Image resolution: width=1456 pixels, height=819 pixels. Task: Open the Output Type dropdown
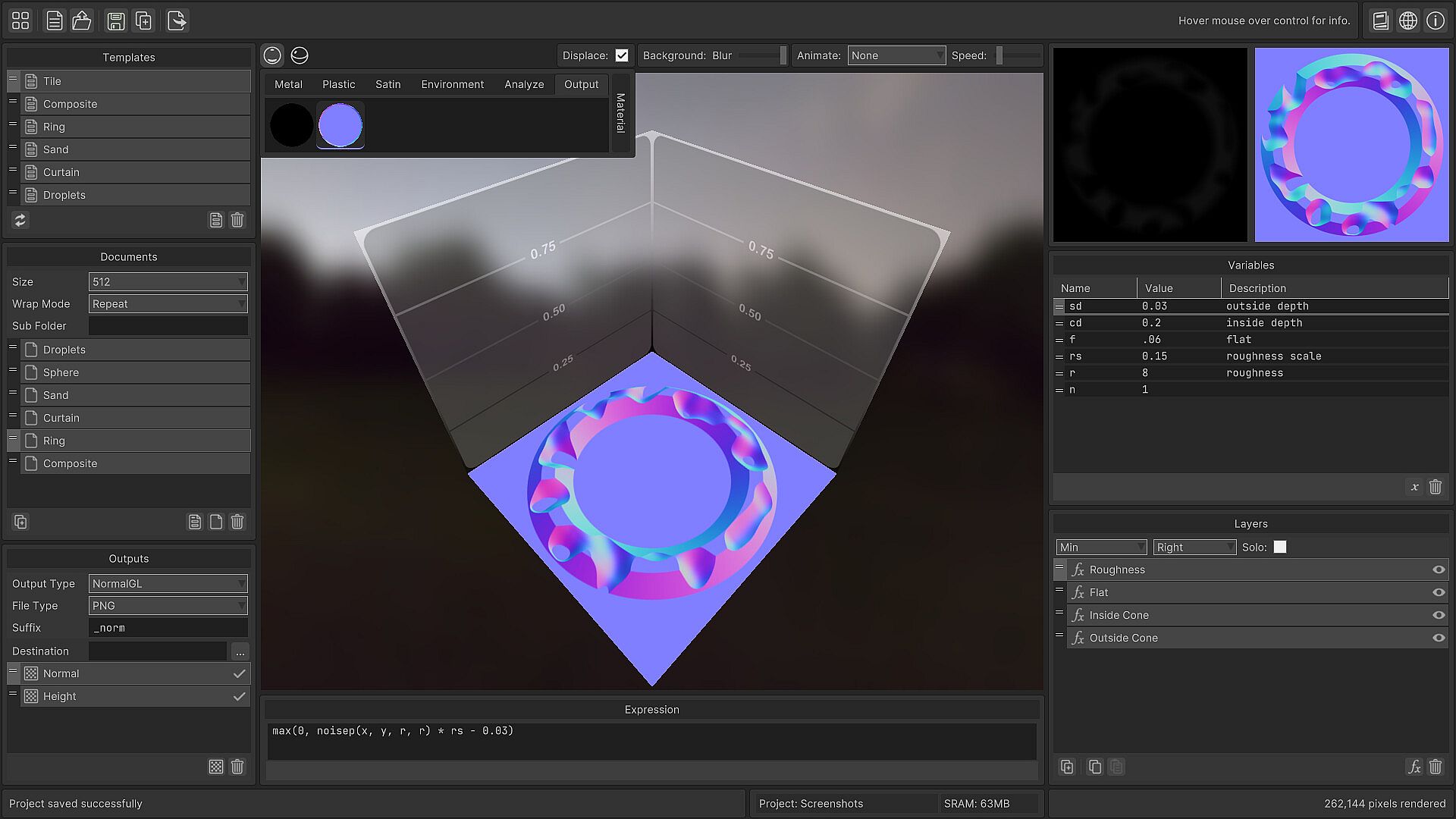pyautogui.click(x=168, y=583)
